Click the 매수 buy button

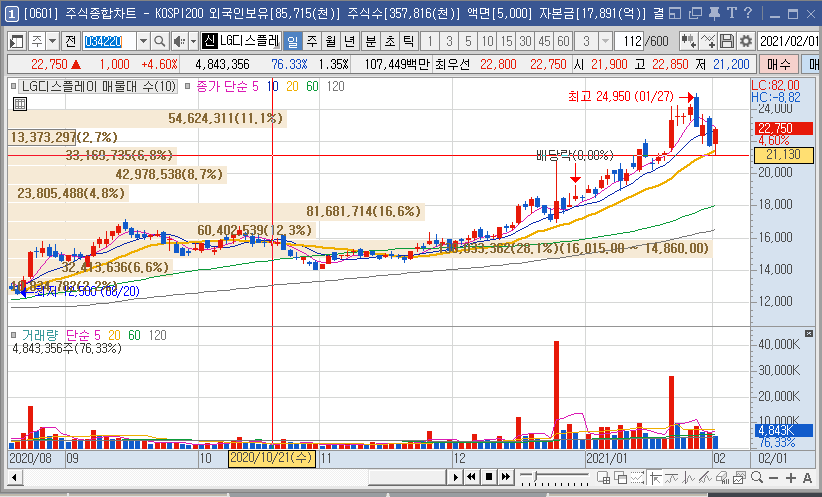pyautogui.click(x=779, y=64)
